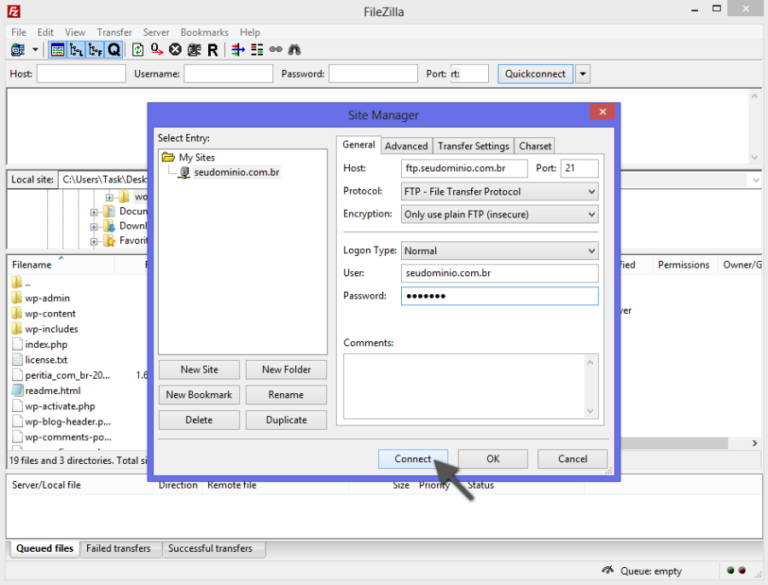Screen dimensions: 768x585
Task: Open the Encryption dropdown
Action: click(x=498, y=214)
